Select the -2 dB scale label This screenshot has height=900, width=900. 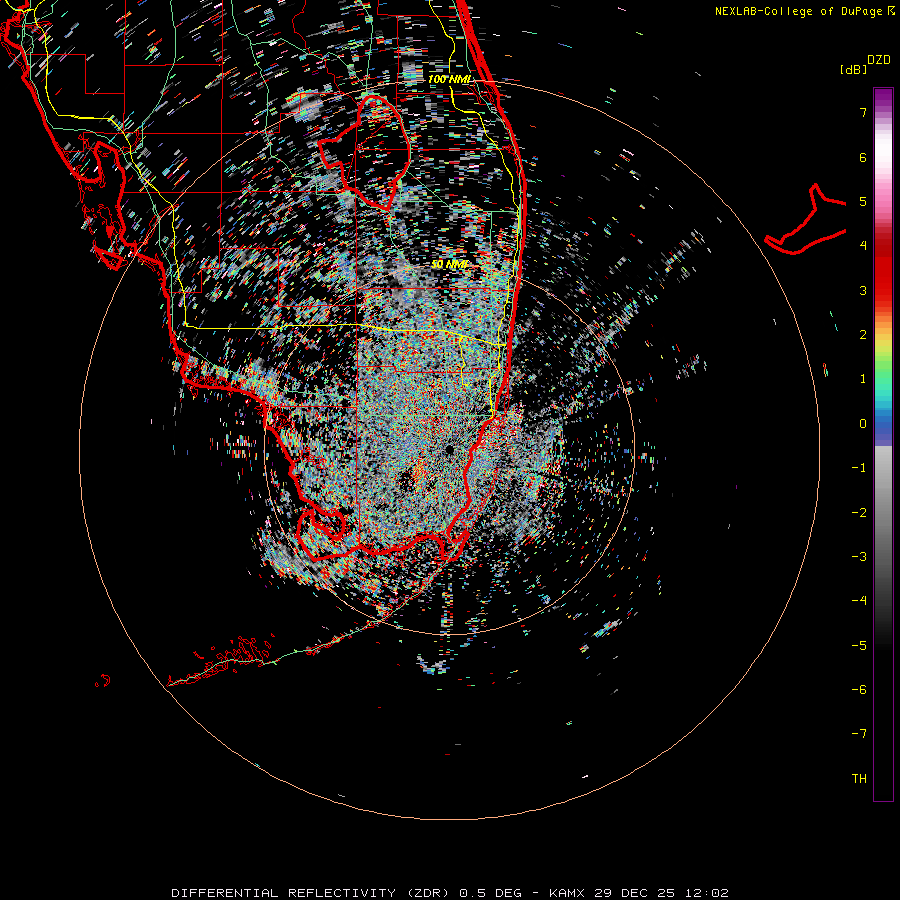pyautogui.click(x=859, y=513)
